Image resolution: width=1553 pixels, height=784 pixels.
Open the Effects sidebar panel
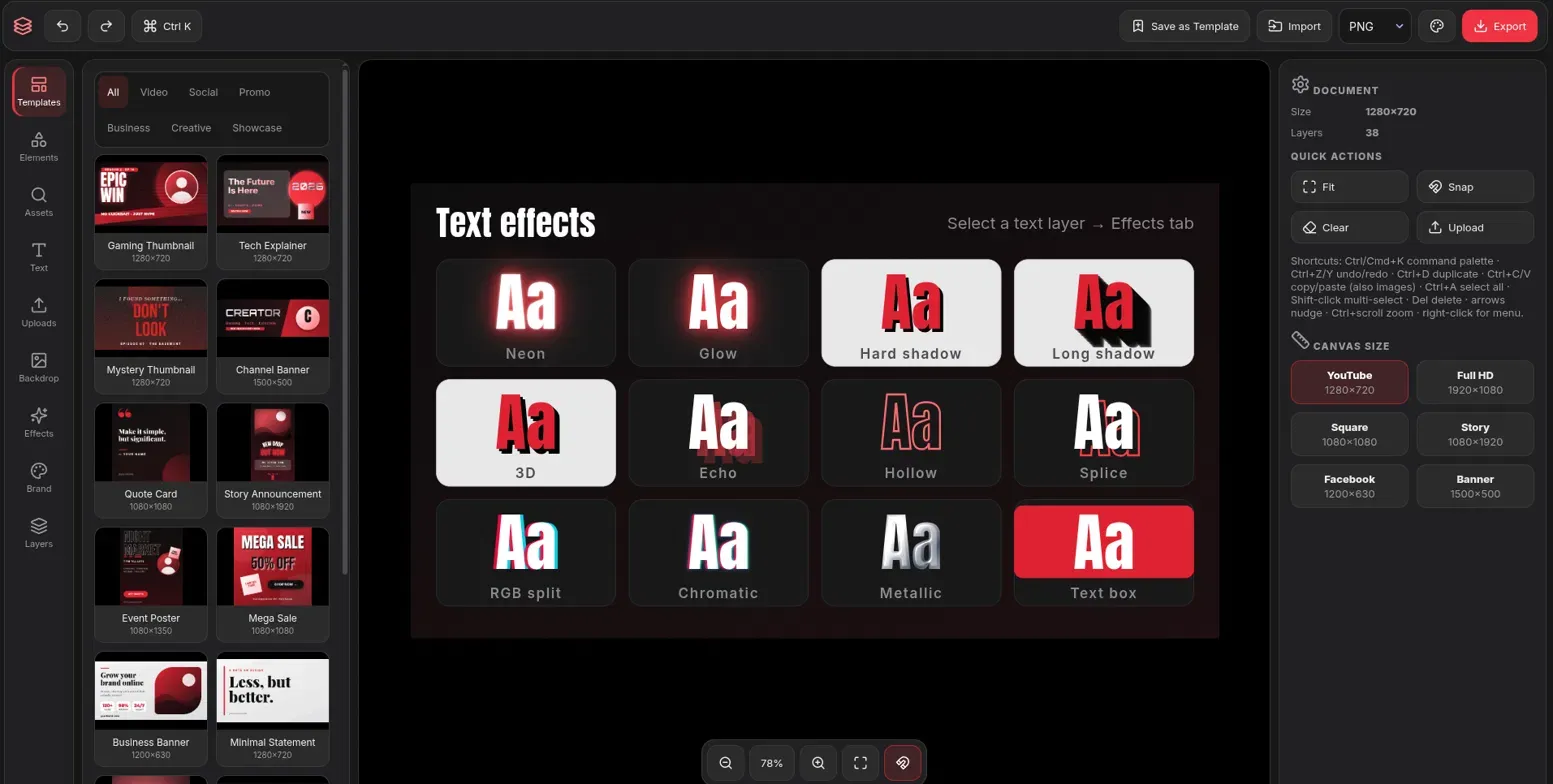coord(39,423)
